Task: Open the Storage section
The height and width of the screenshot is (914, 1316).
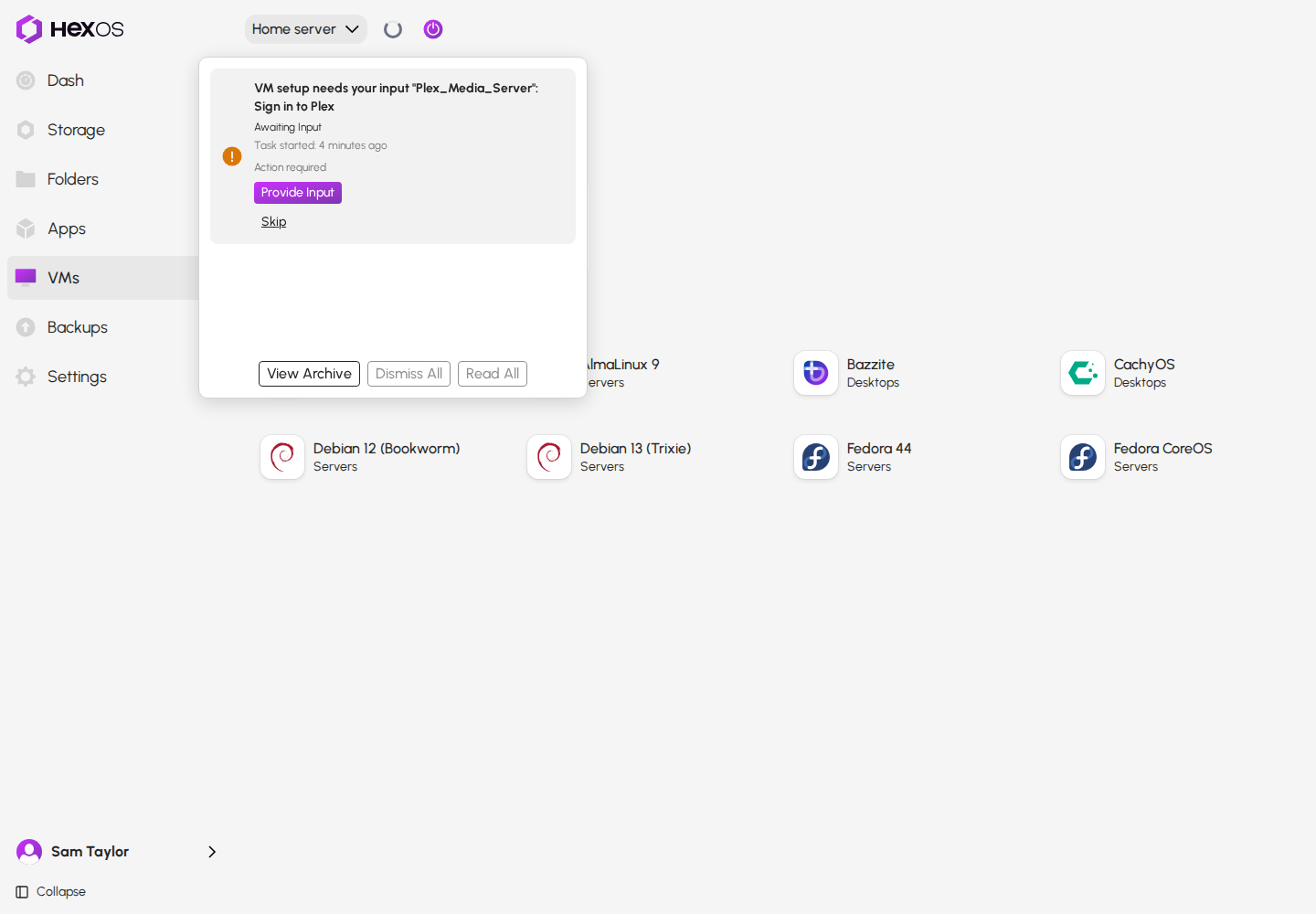Action: (x=76, y=130)
